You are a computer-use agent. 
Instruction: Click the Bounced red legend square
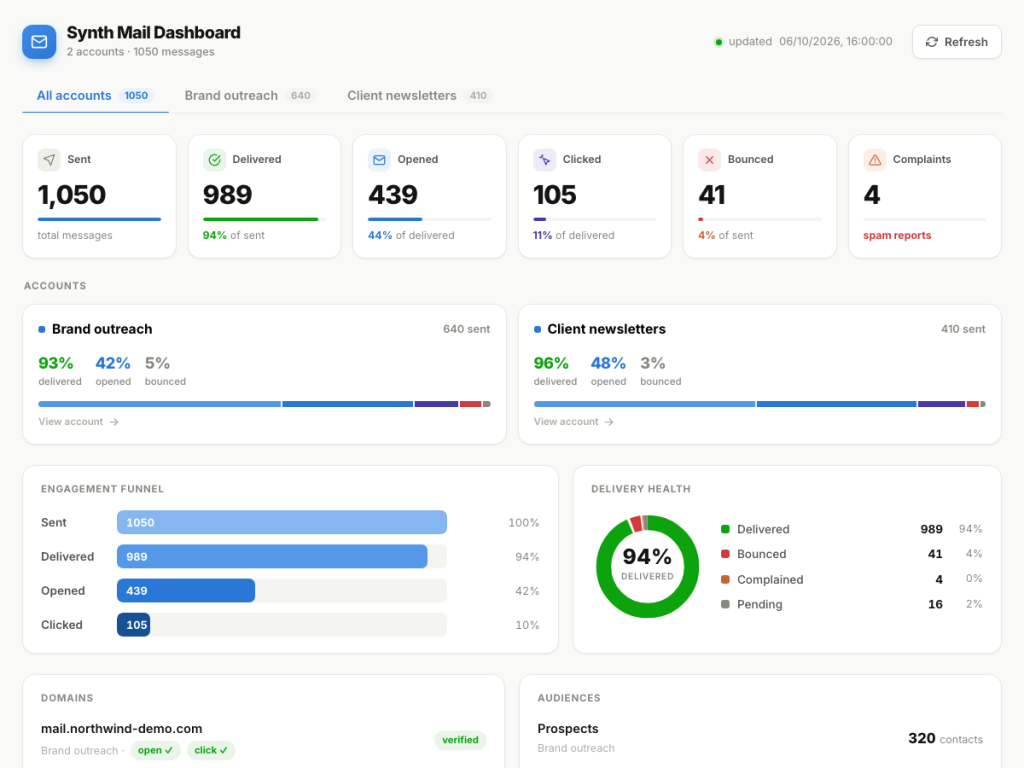[725, 554]
